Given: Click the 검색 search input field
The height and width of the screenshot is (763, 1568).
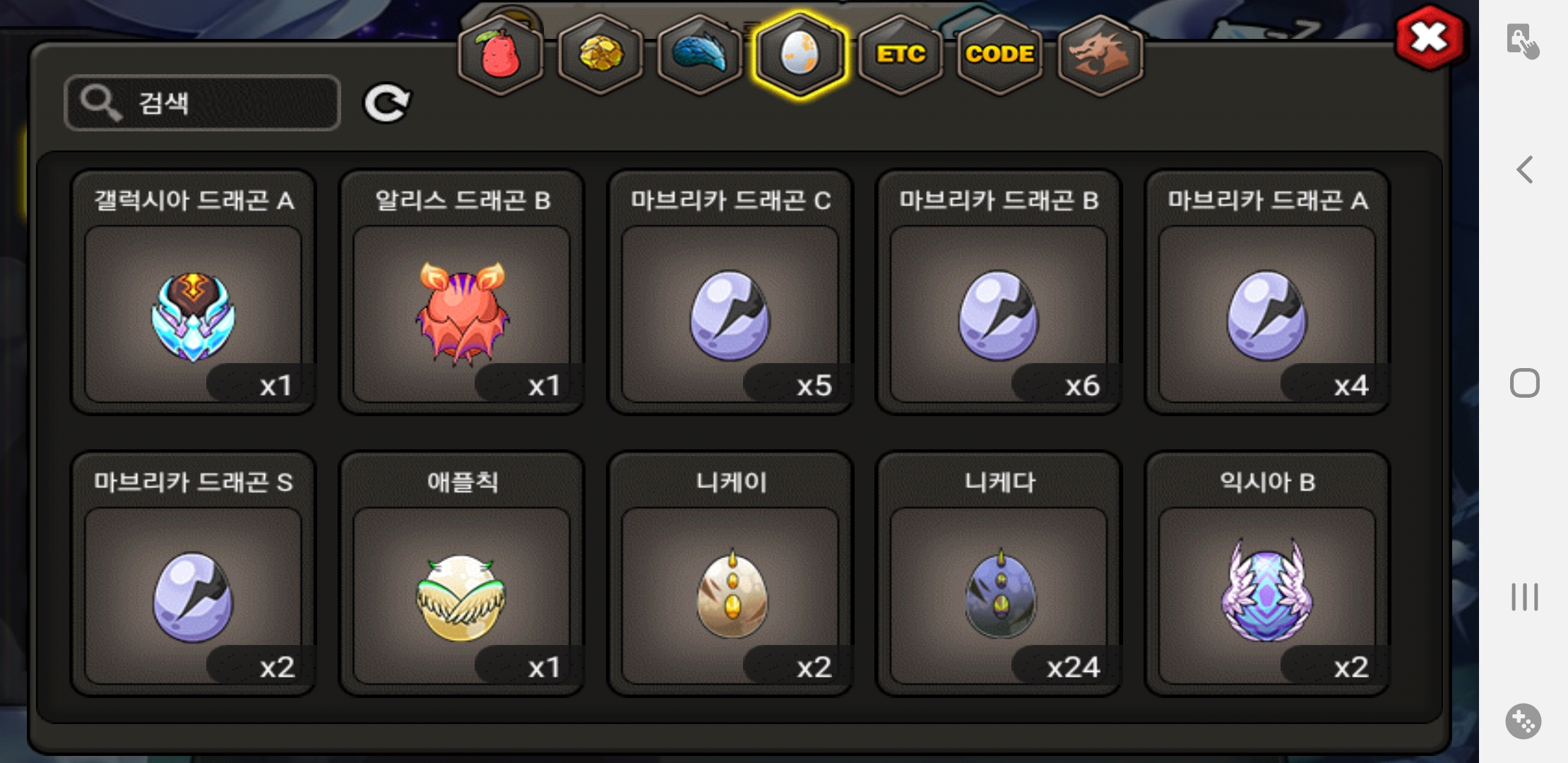Looking at the screenshot, I should click(202, 103).
